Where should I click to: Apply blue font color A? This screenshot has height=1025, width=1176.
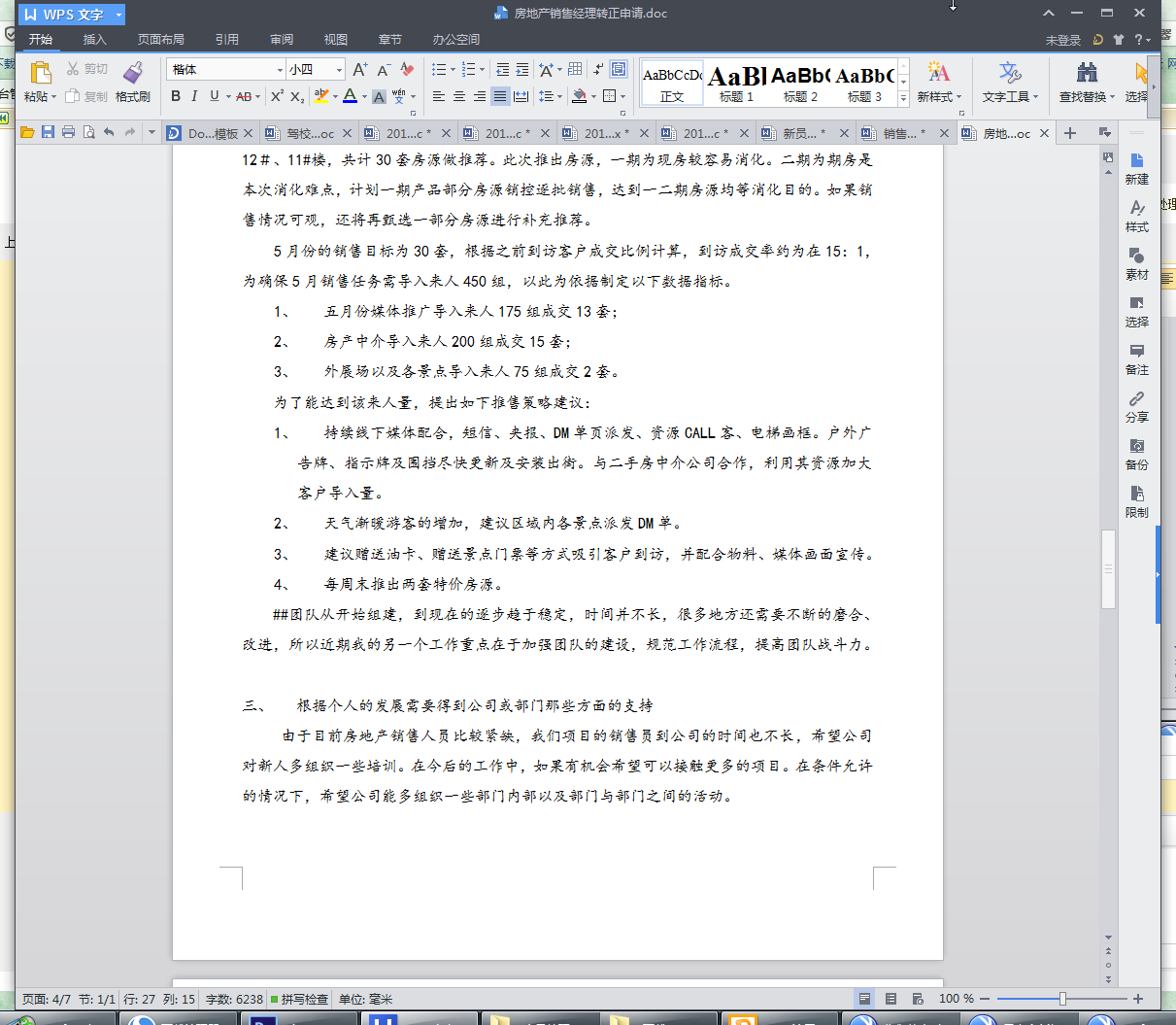click(350, 96)
